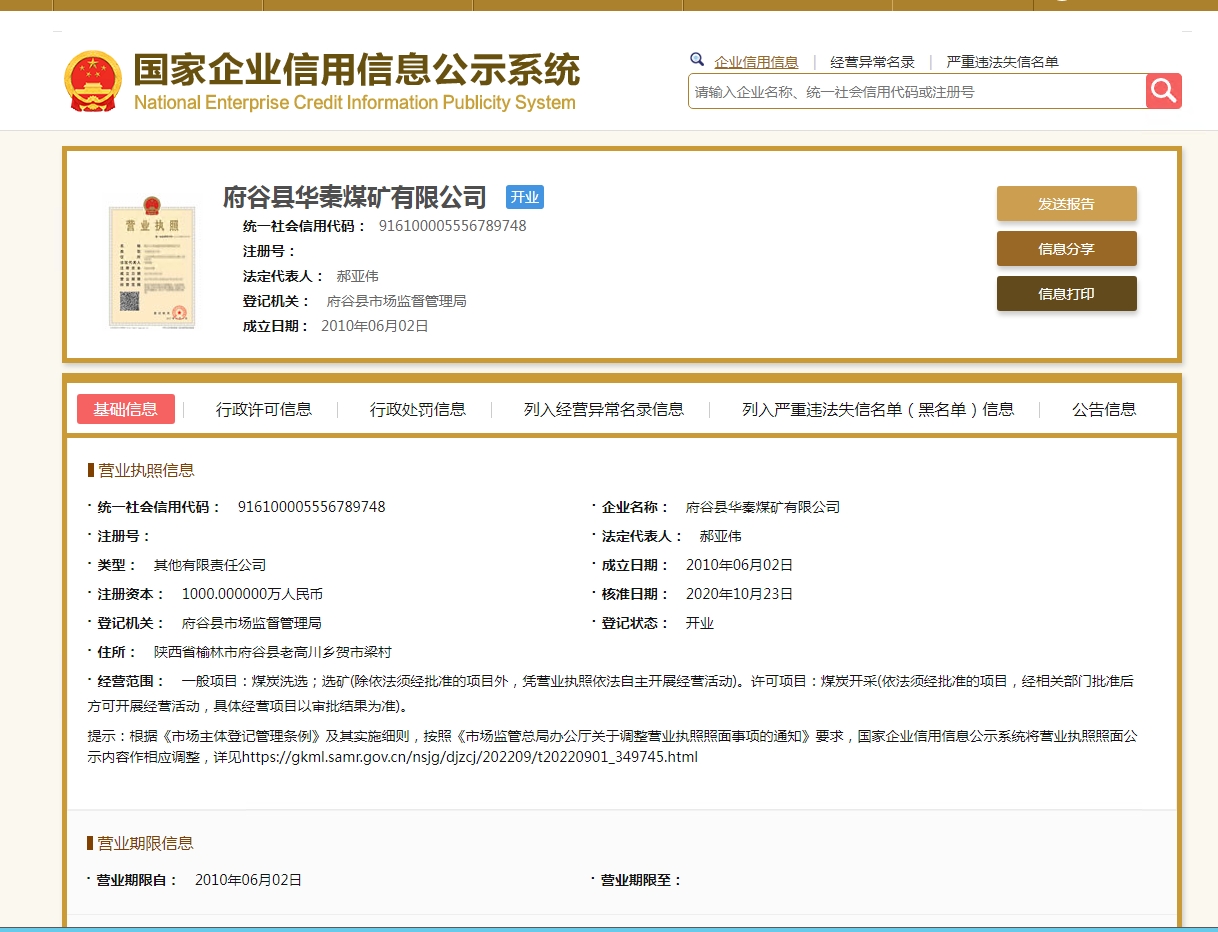Select the 严重违法失信名单 search category

coord(1002,62)
